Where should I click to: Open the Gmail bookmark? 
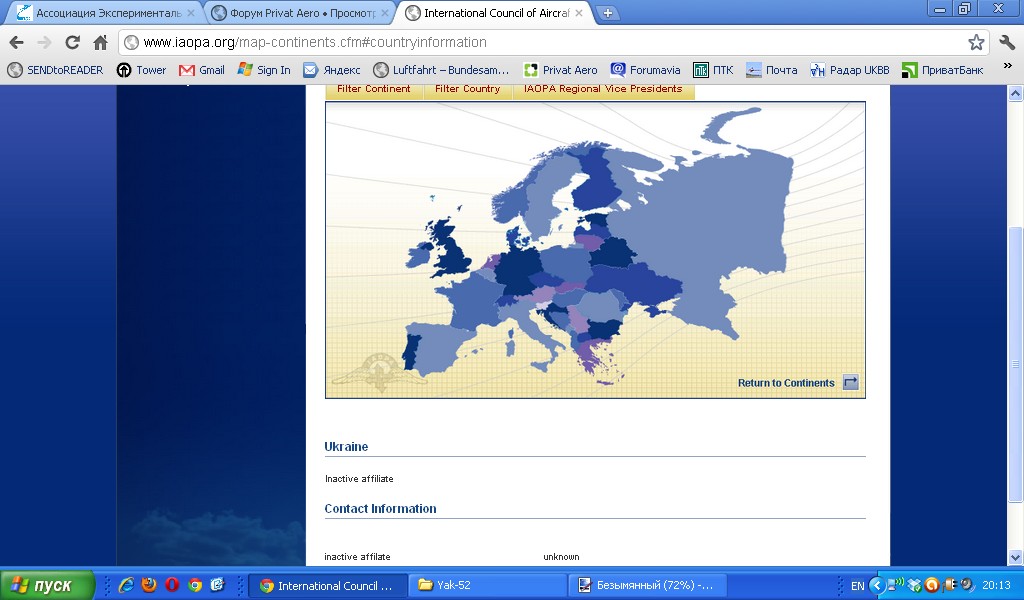[201, 70]
